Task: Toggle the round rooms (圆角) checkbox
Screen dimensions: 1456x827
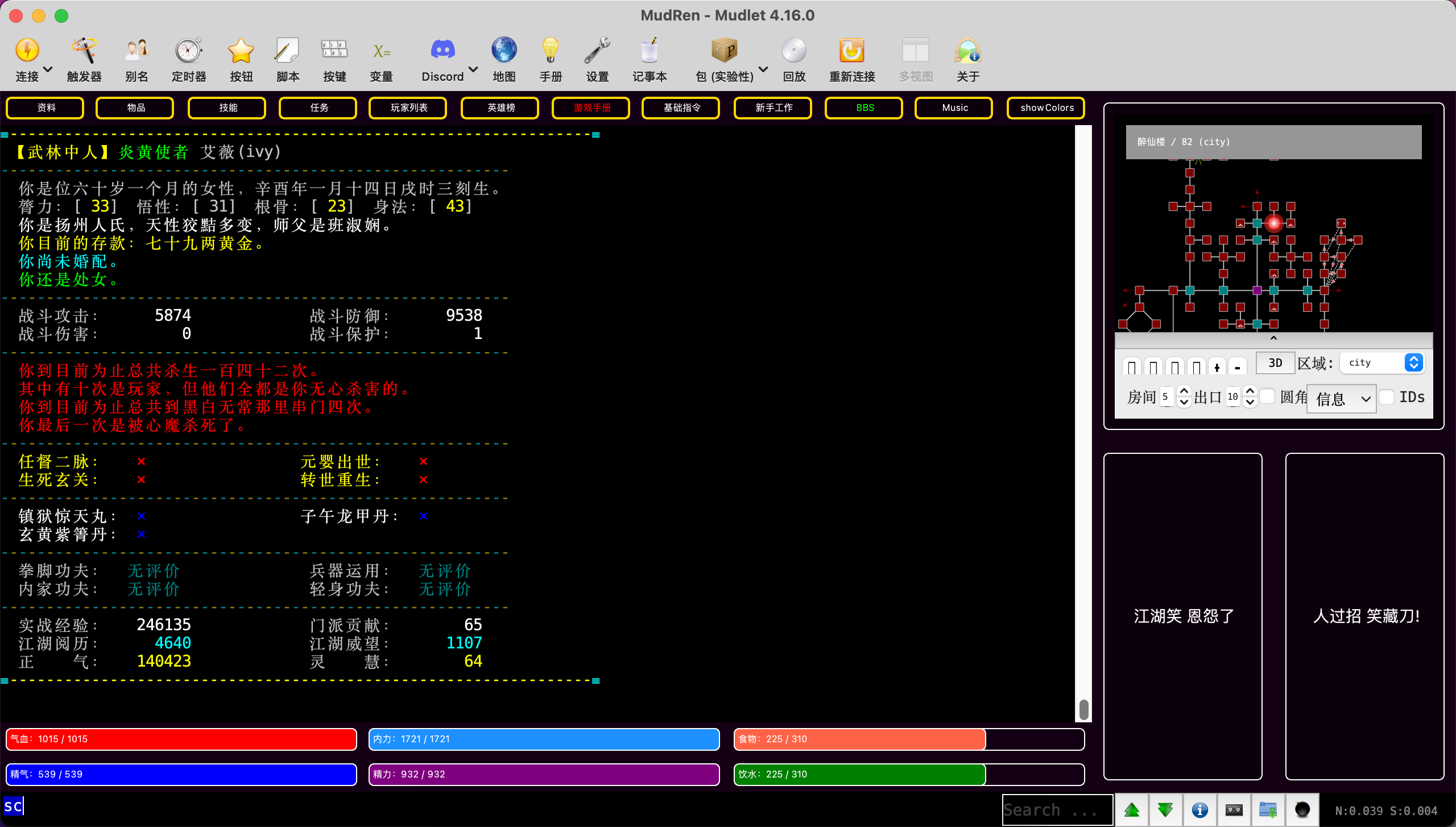Action: click(x=1268, y=396)
